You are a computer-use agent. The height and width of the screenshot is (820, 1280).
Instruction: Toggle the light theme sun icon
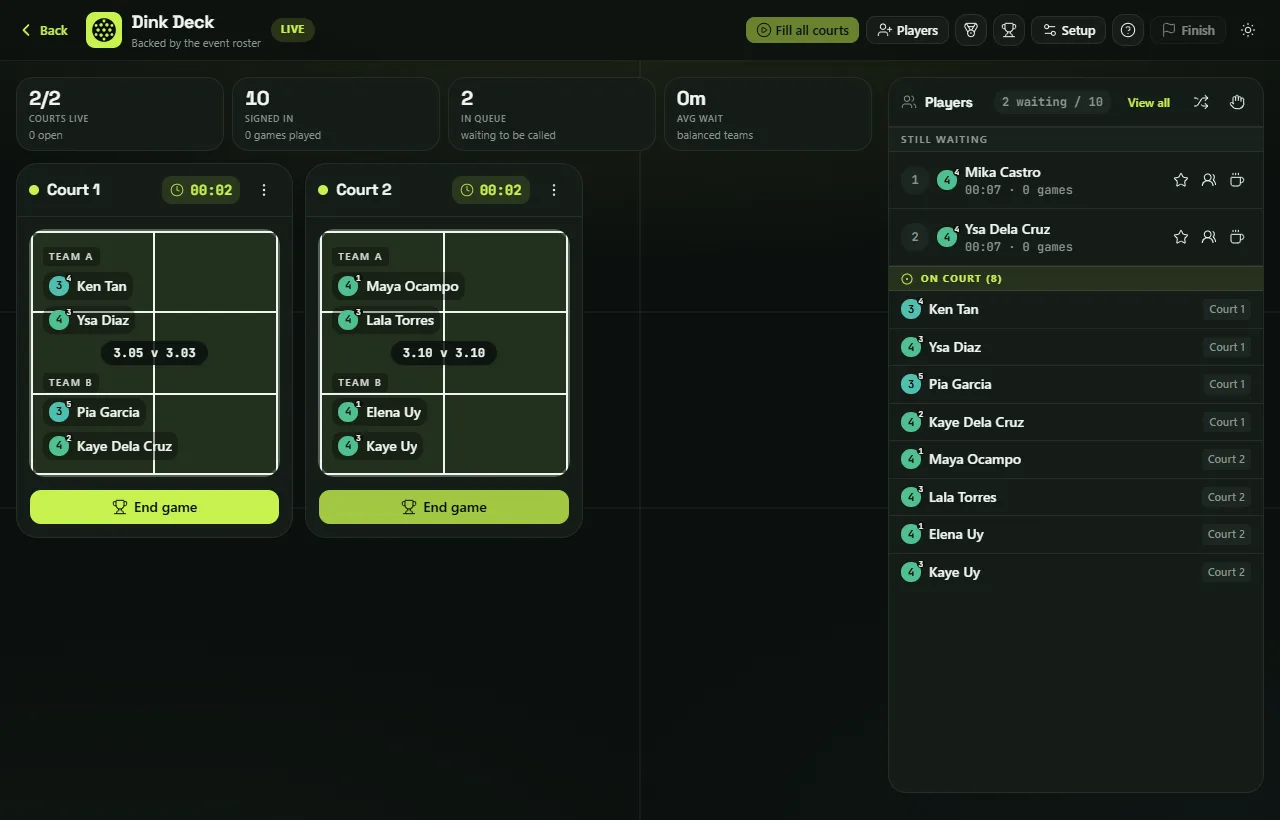(x=1248, y=30)
